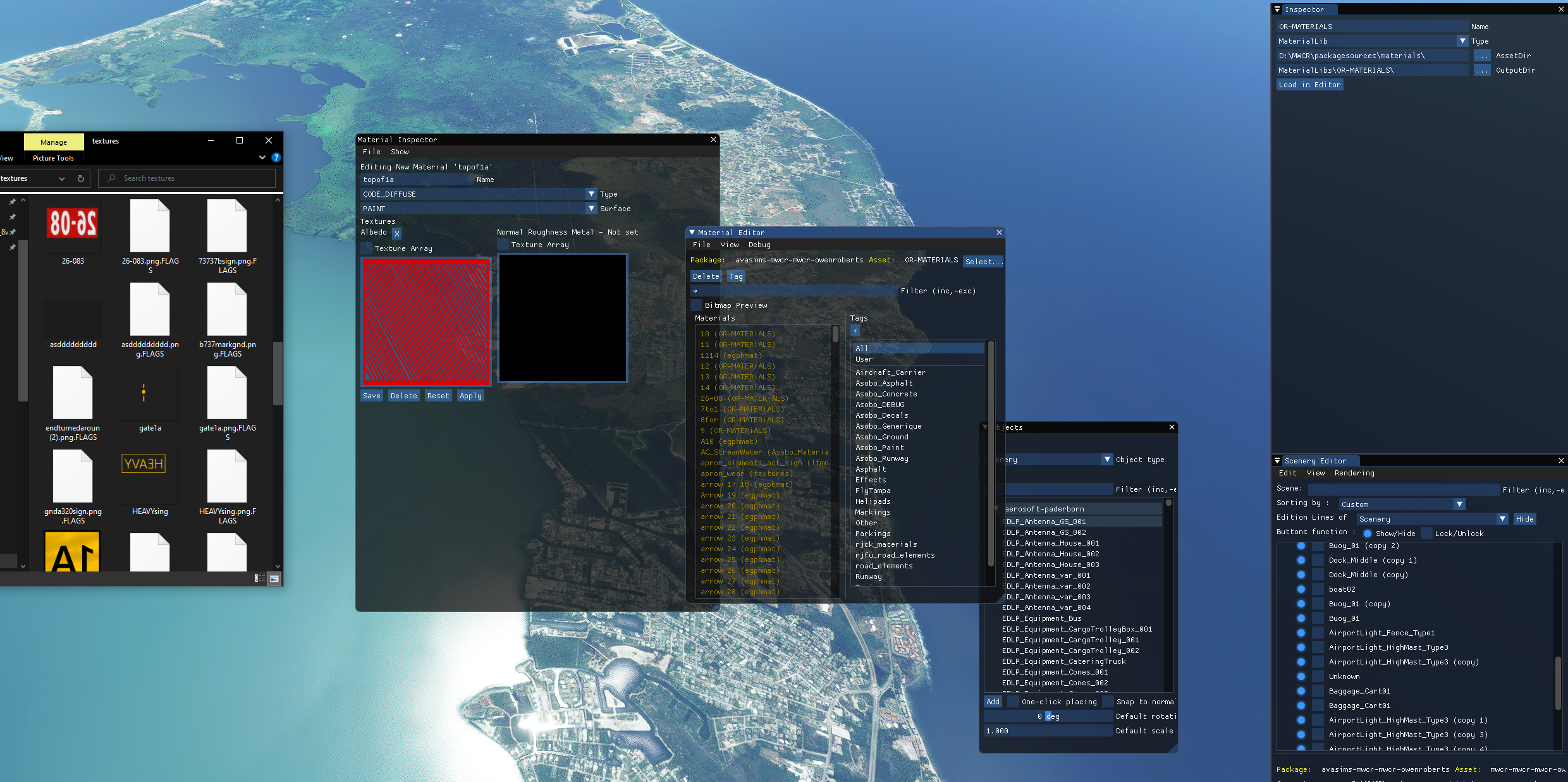Collapse the Material Editor window triangle
1568x782 pixels.
pyautogui.click(x=692, y=233)
